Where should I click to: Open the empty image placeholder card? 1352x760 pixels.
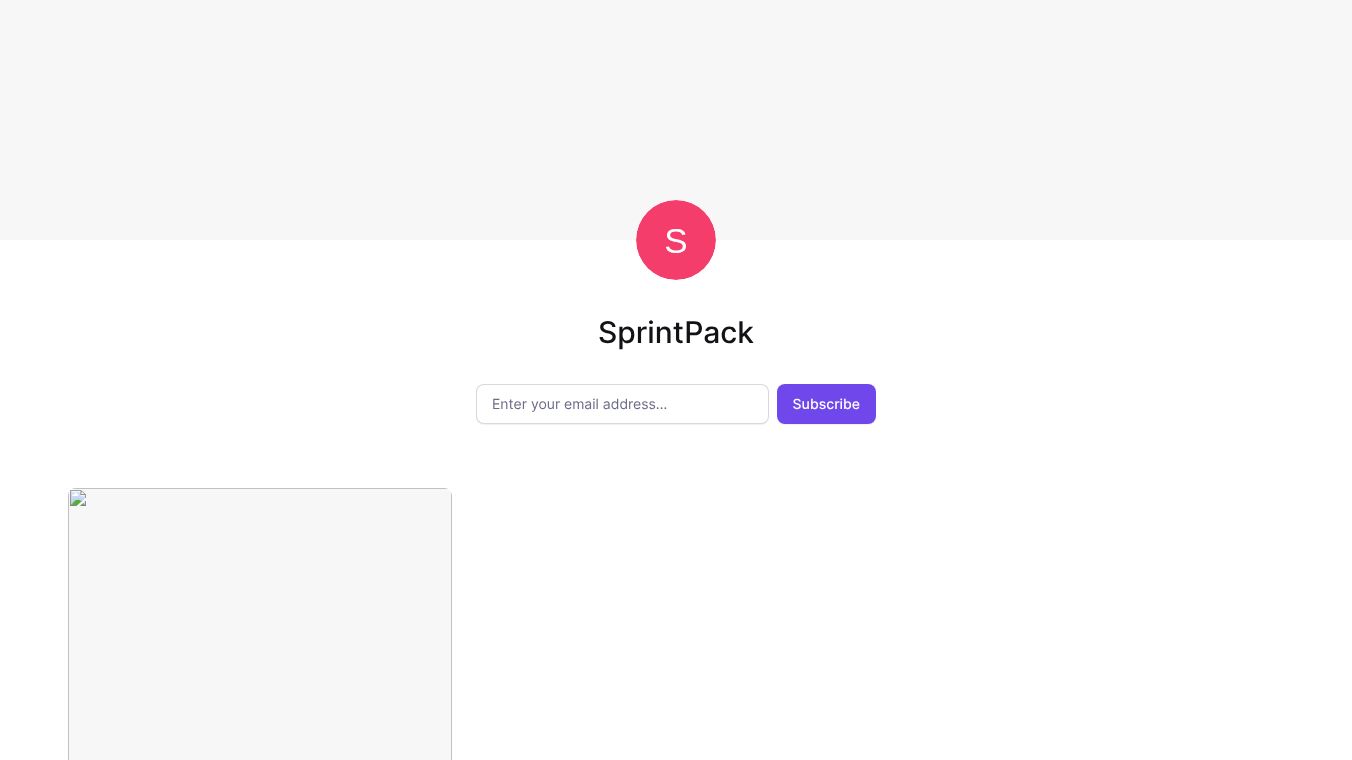click(x=260, y=624)
